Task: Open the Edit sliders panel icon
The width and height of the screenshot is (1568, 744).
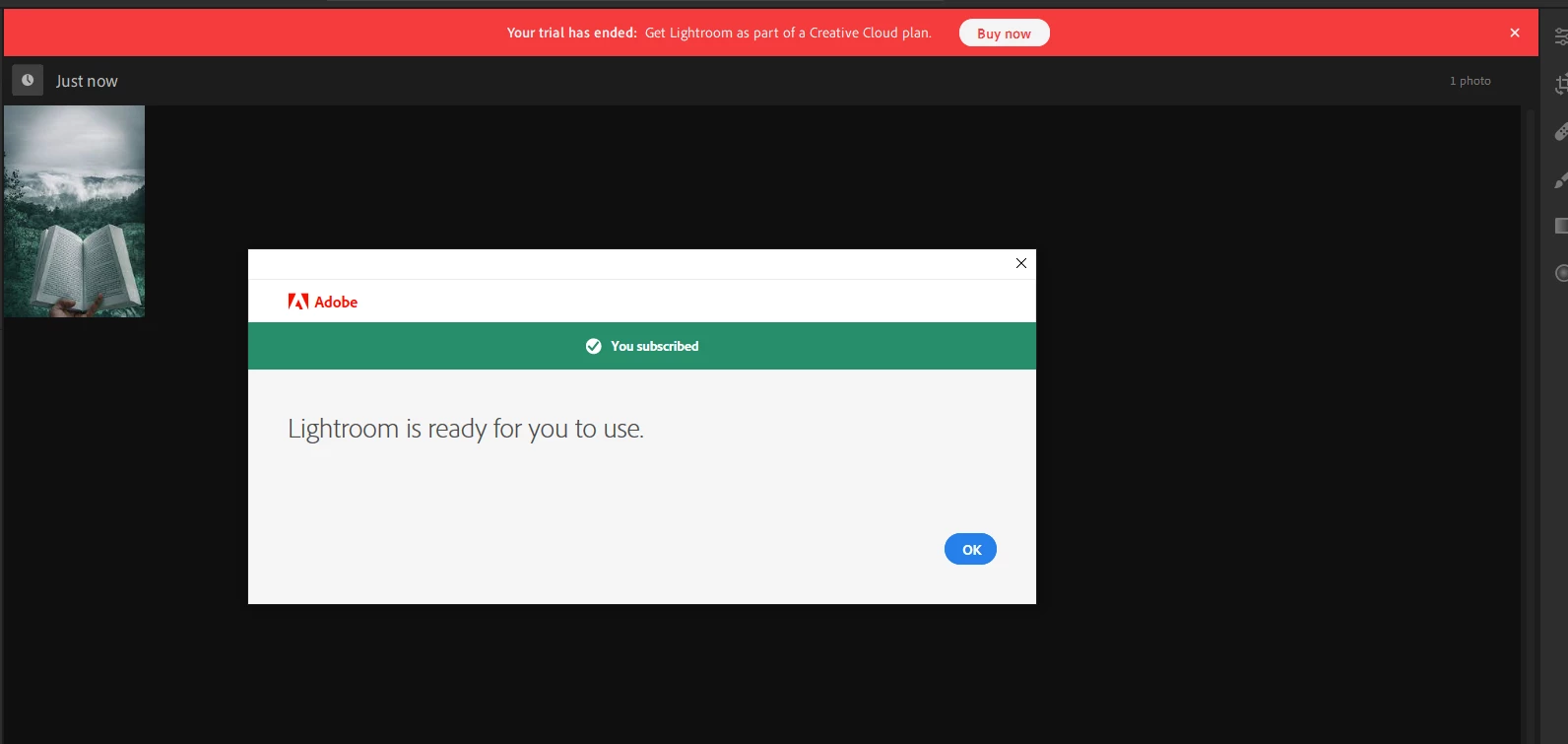Action: pos(1560,37)
